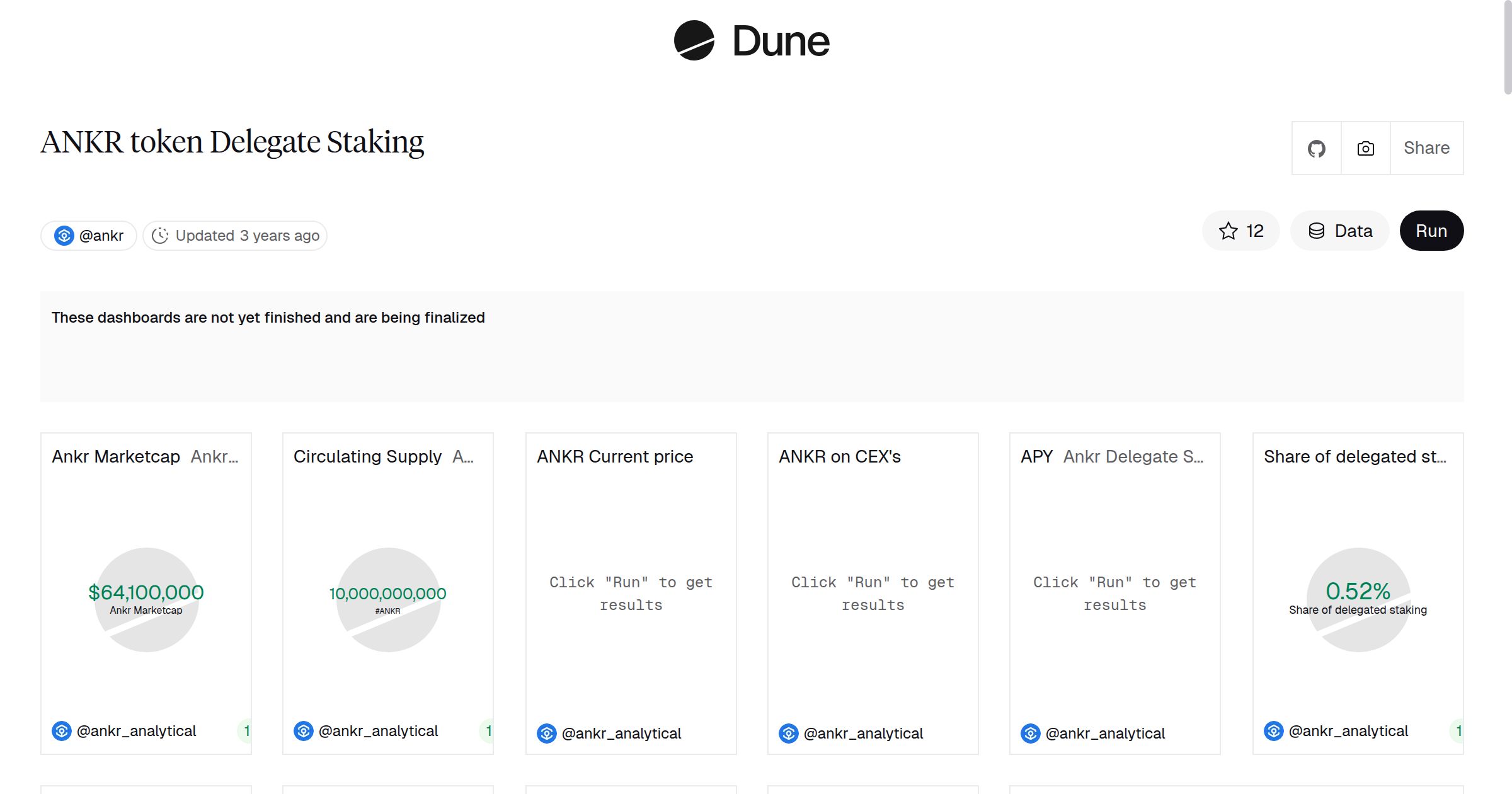Click the camera screenshot icon
The height and width of the screenshot is (794, 1512).
(1365, 148)
